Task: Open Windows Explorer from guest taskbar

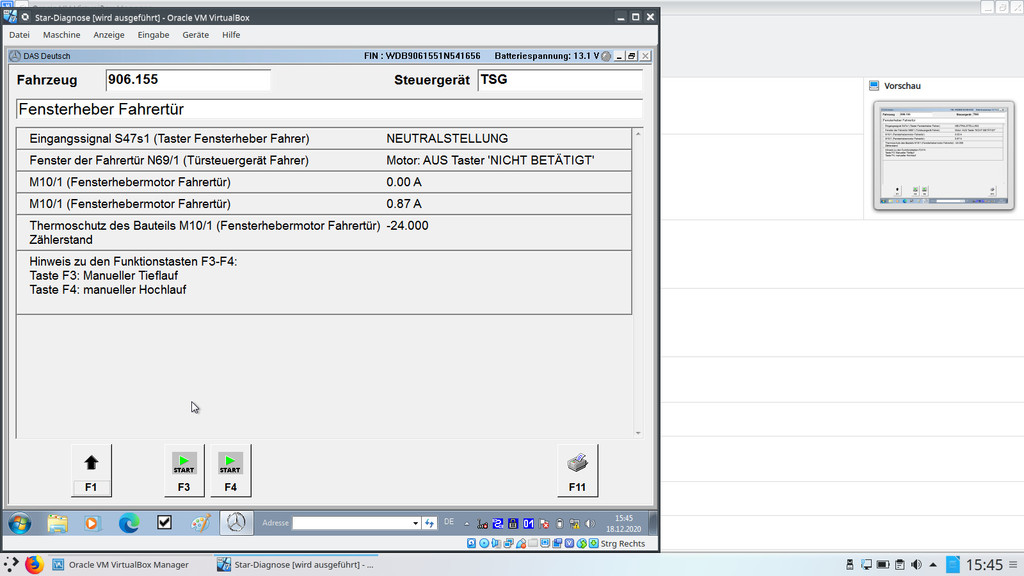Action: click(57, 523)
